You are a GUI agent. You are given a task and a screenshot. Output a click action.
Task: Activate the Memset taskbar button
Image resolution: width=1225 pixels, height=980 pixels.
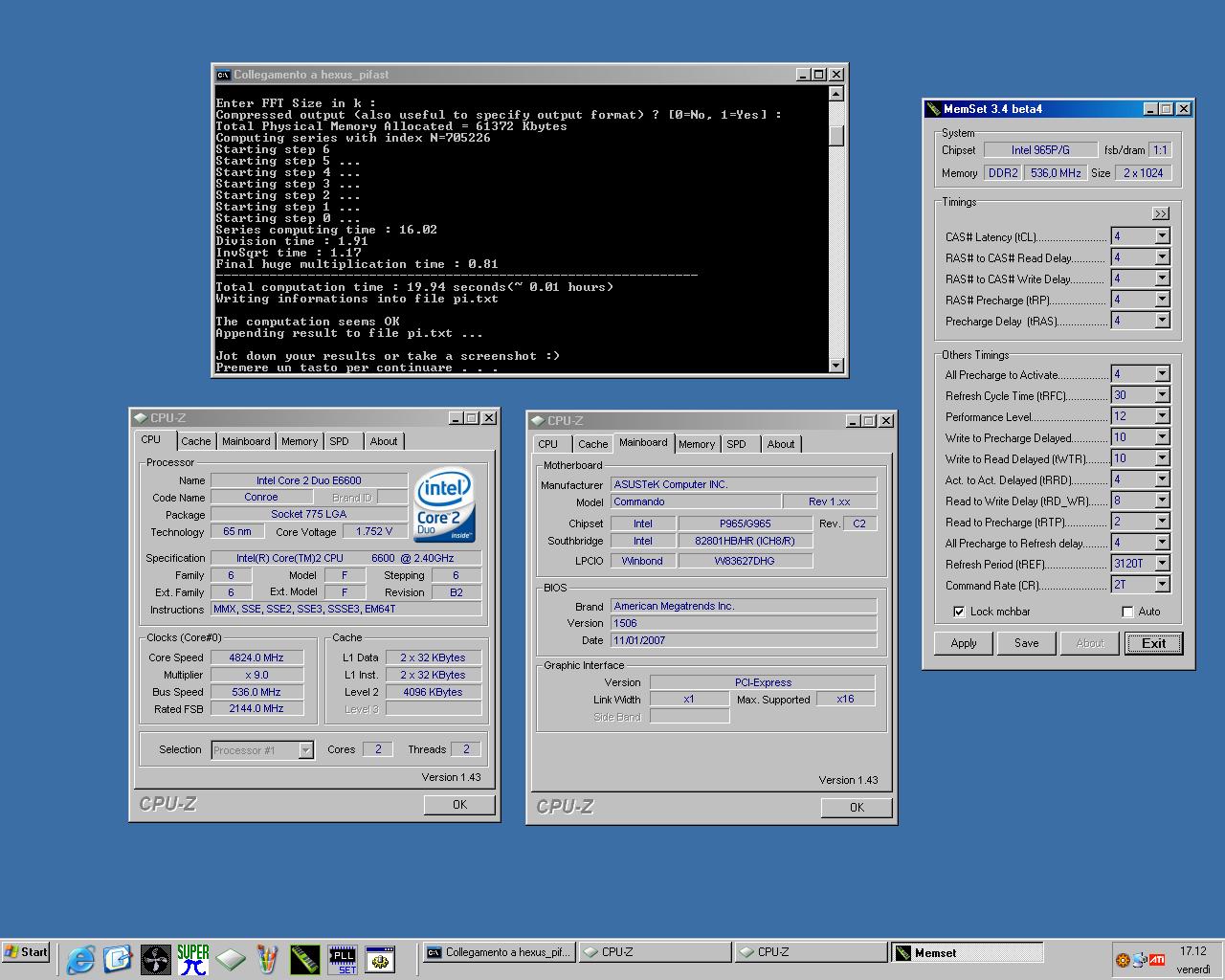point(967,952)
